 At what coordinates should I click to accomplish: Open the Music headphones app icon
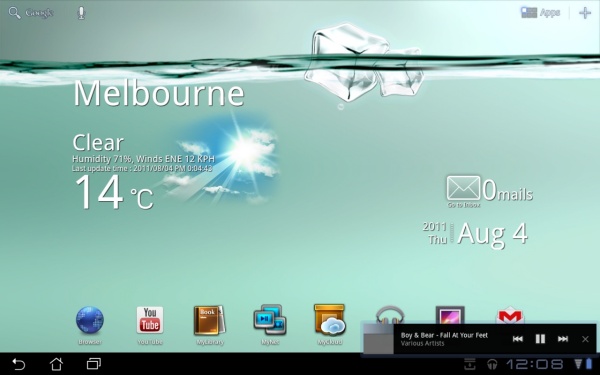[390, 315]
